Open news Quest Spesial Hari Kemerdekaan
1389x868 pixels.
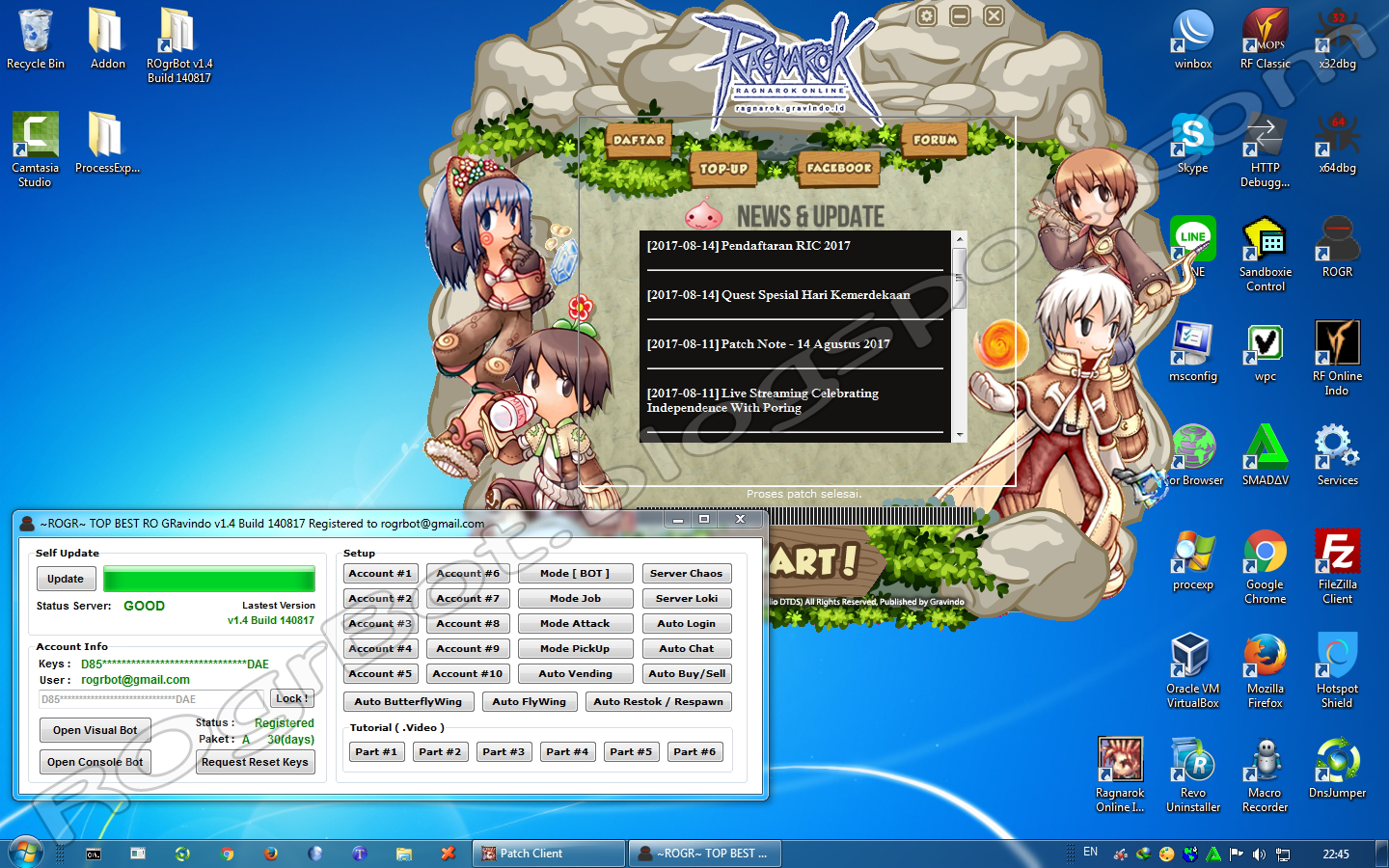click(x=778, y=295)
